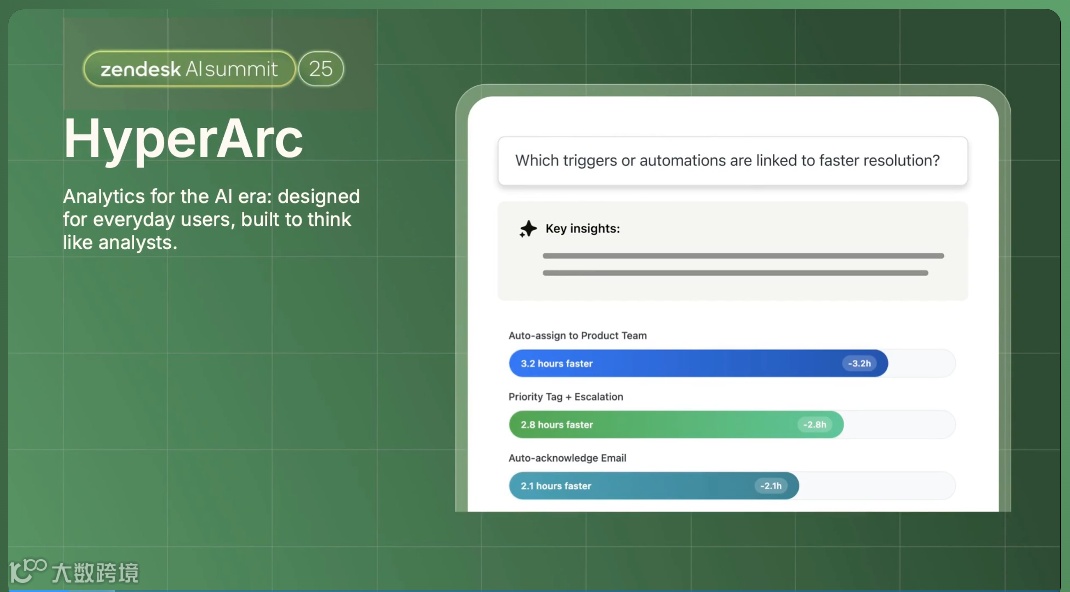Click the 25 year badge
Screen dimensions: 1070x592
point(321,69)
